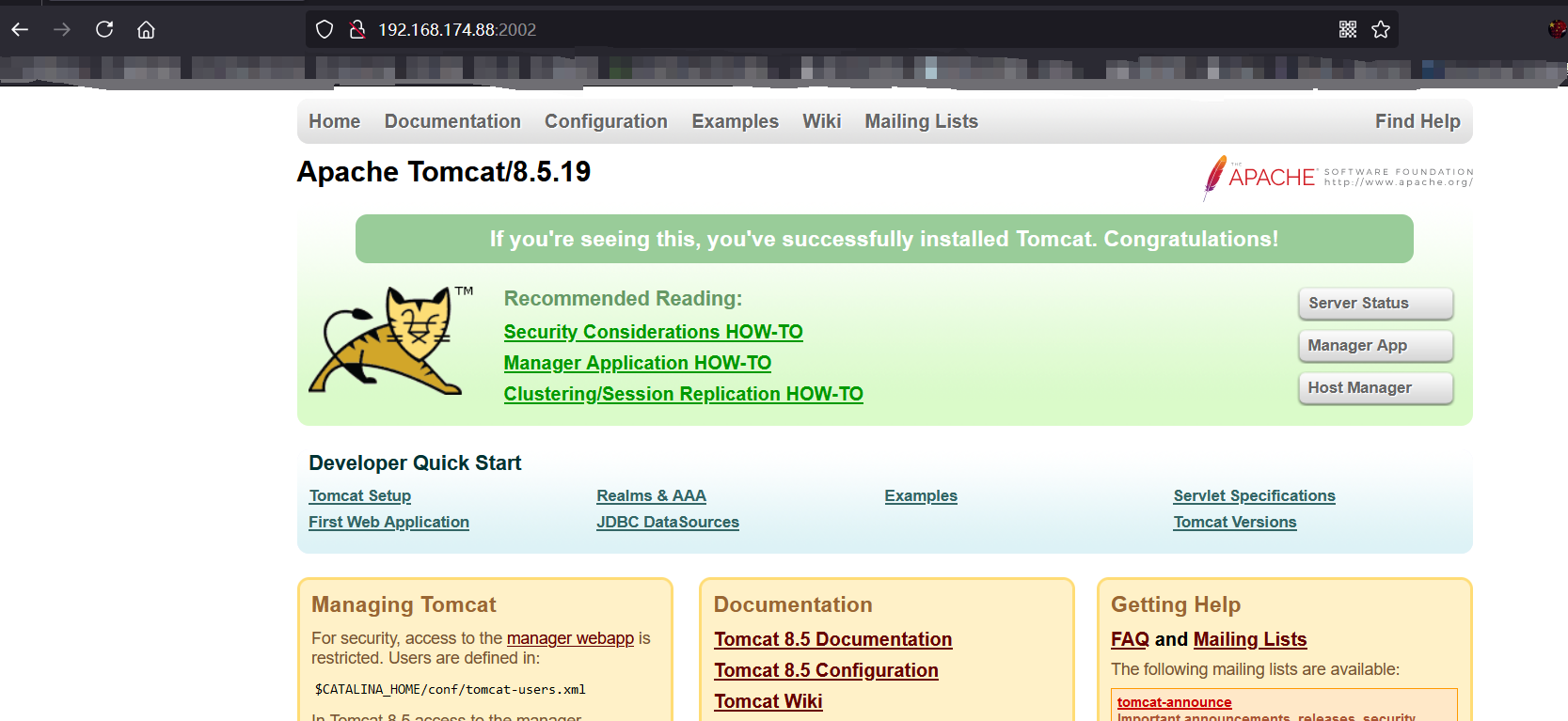1568x721 pixels.
Task: Open the Servlet Specifications link
Action: click(x=1254, y=495)
